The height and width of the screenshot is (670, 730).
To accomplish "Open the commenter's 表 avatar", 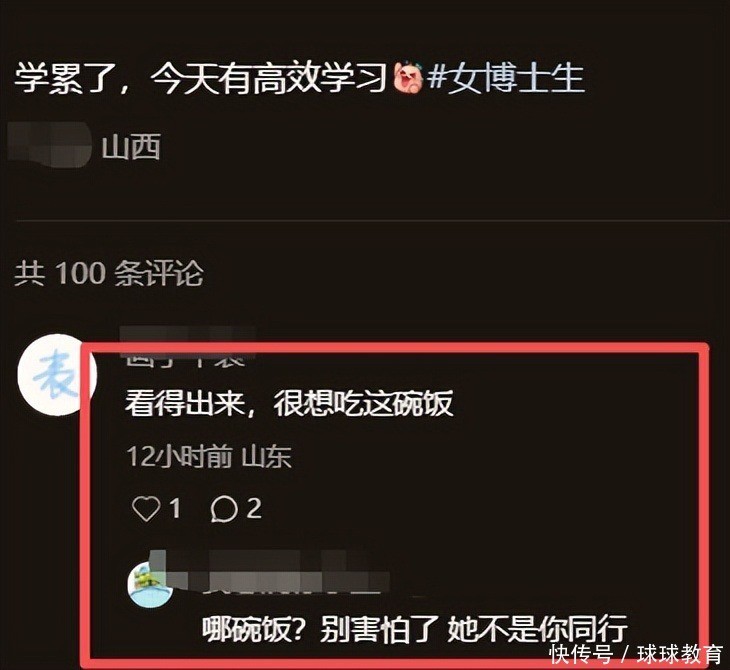I will click(x=56, y=374).
